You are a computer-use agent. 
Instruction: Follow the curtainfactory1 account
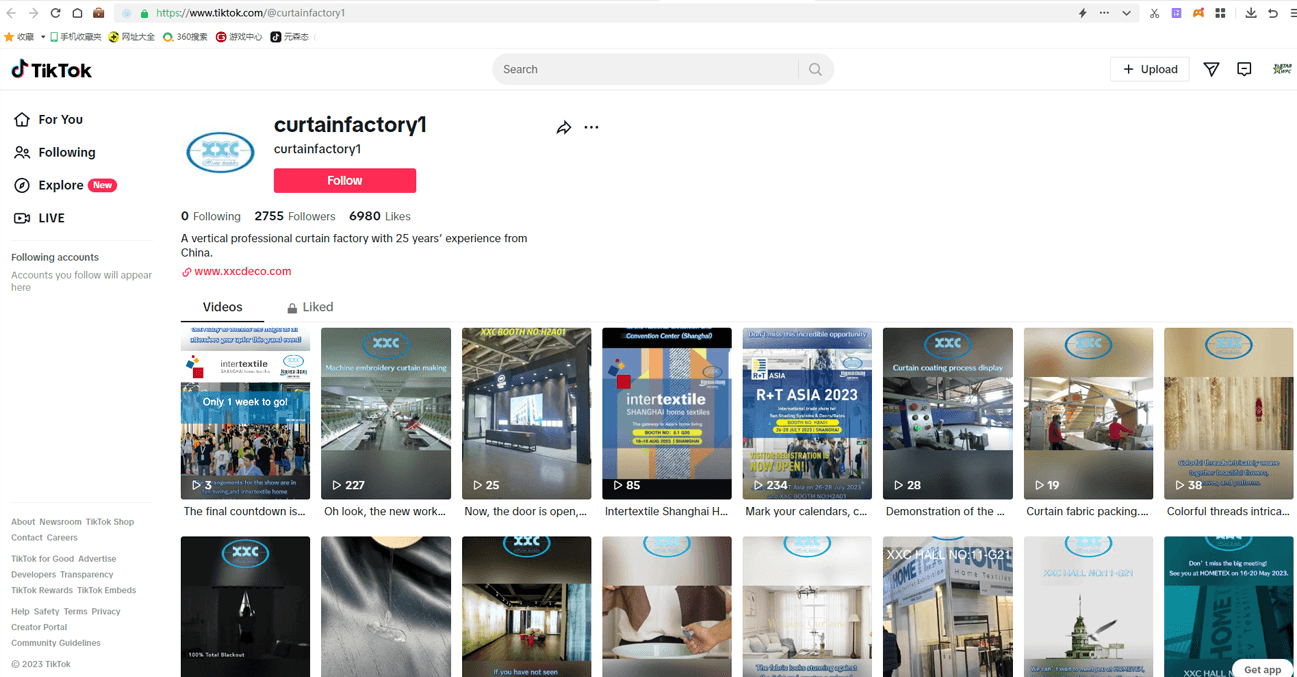click(x=344, y=180)
